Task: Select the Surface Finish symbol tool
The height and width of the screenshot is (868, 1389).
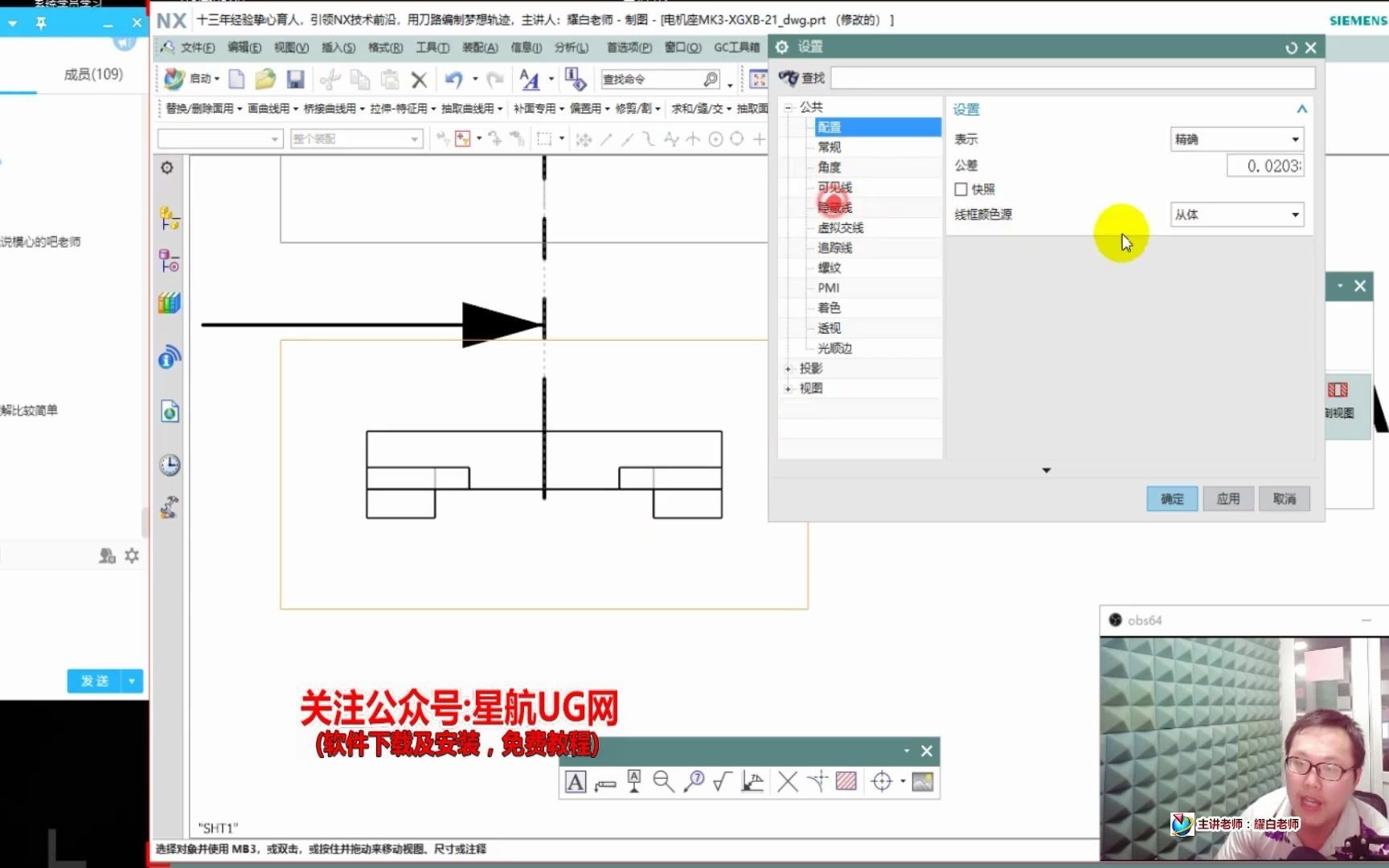Action: 722,781
